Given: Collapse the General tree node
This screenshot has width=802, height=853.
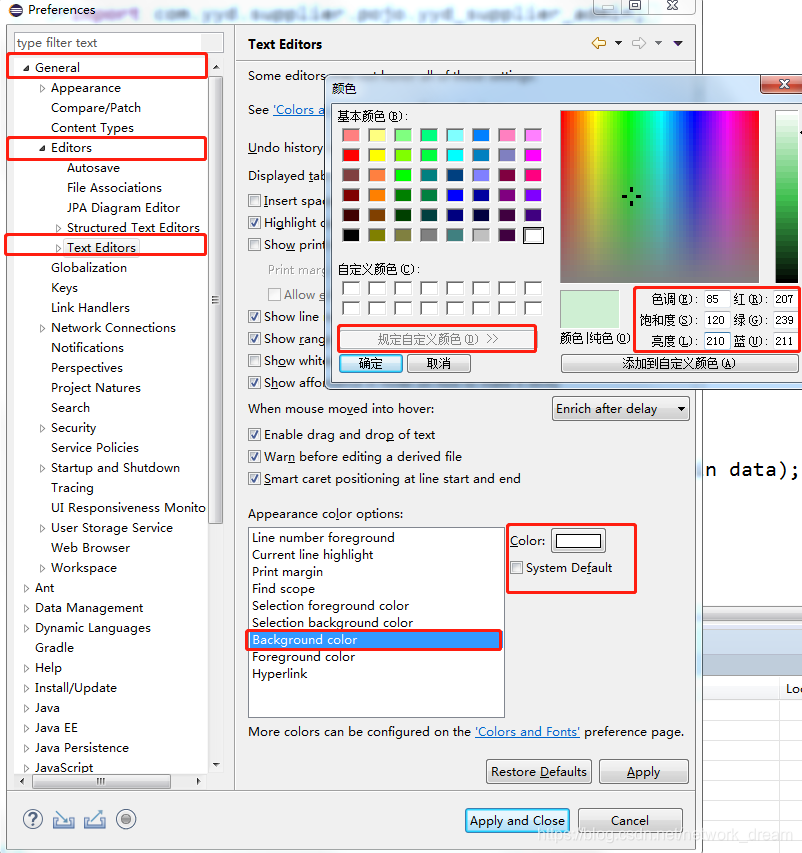Looking at the screenshot, I should click(x=26, y=68).
